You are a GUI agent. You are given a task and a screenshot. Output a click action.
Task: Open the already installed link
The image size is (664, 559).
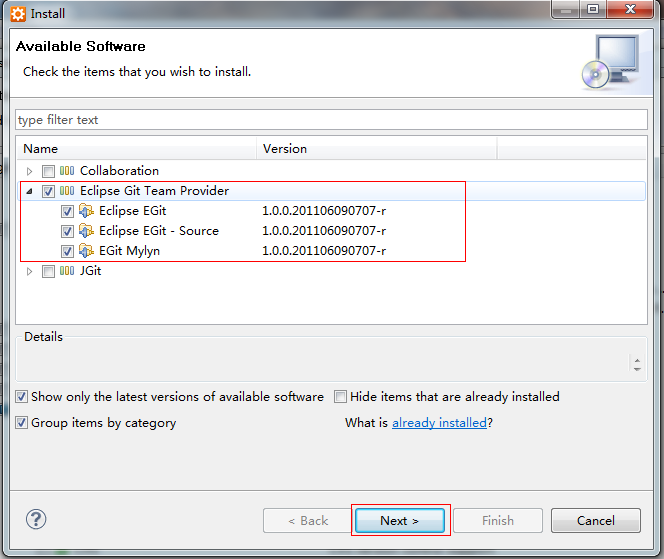point(439,423)
